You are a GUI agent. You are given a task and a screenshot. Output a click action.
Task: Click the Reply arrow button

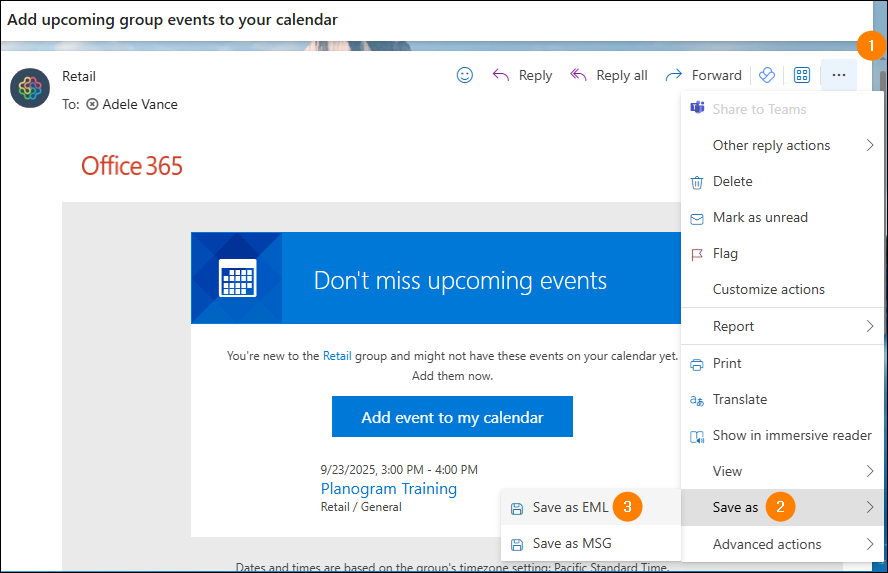[522, 75]
